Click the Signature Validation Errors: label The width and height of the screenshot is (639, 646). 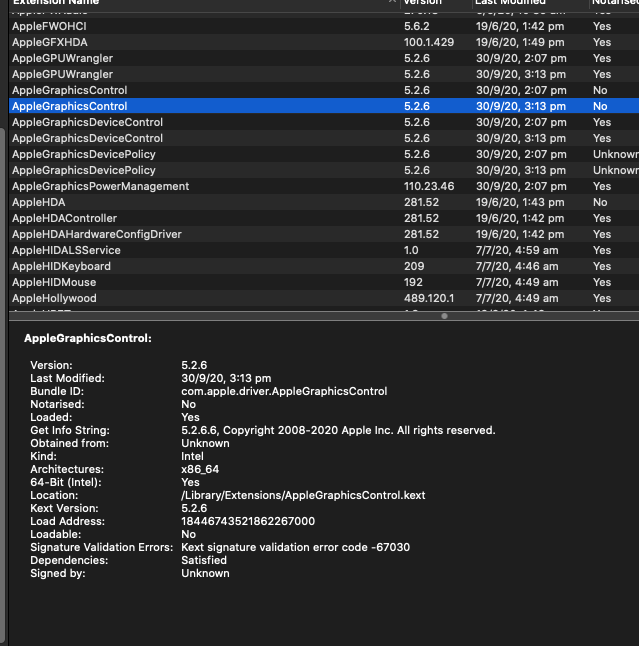click(x=102, y=548)
